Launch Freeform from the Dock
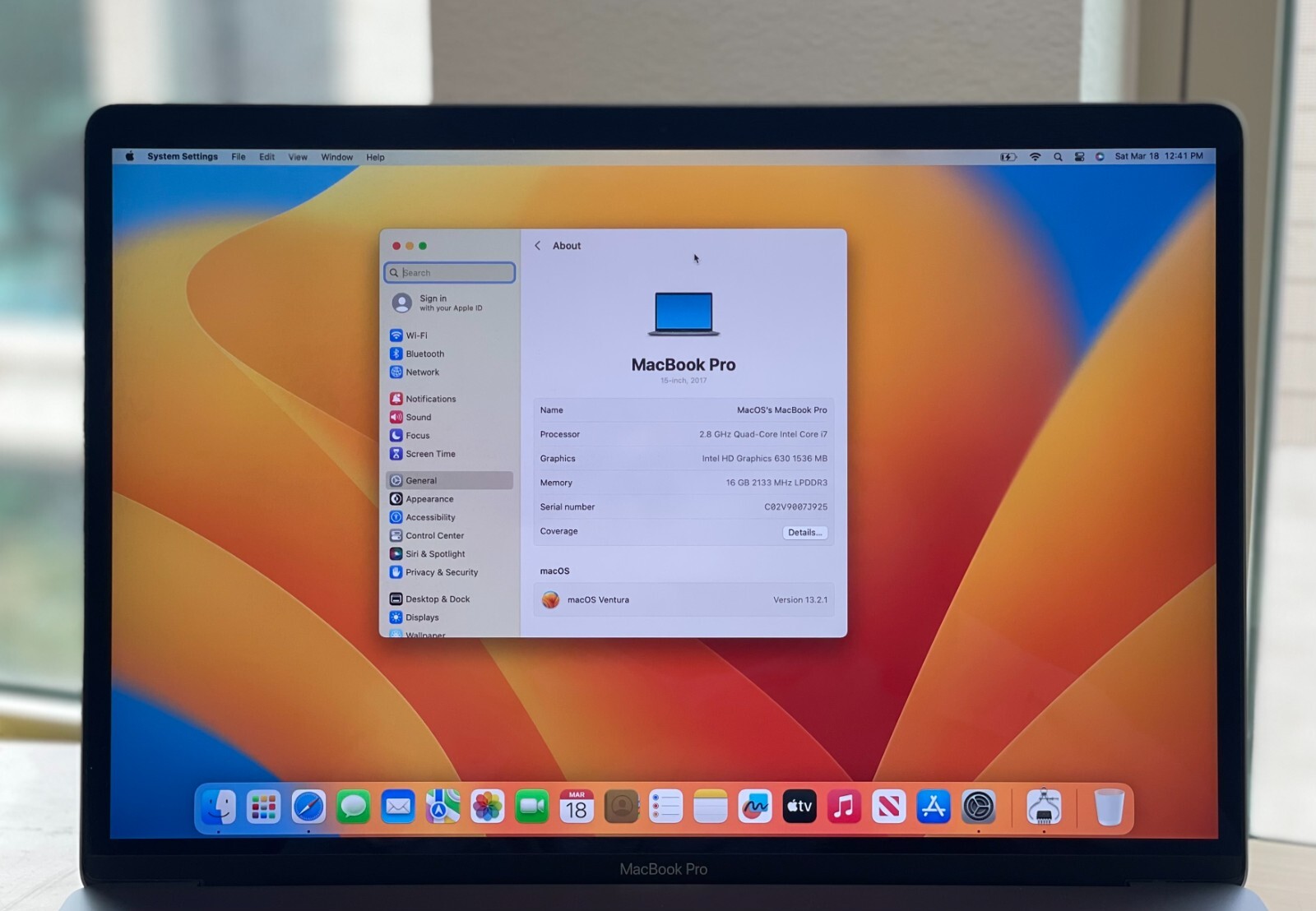This screenshot has width=1316, height=911. [x=755, y=807]
